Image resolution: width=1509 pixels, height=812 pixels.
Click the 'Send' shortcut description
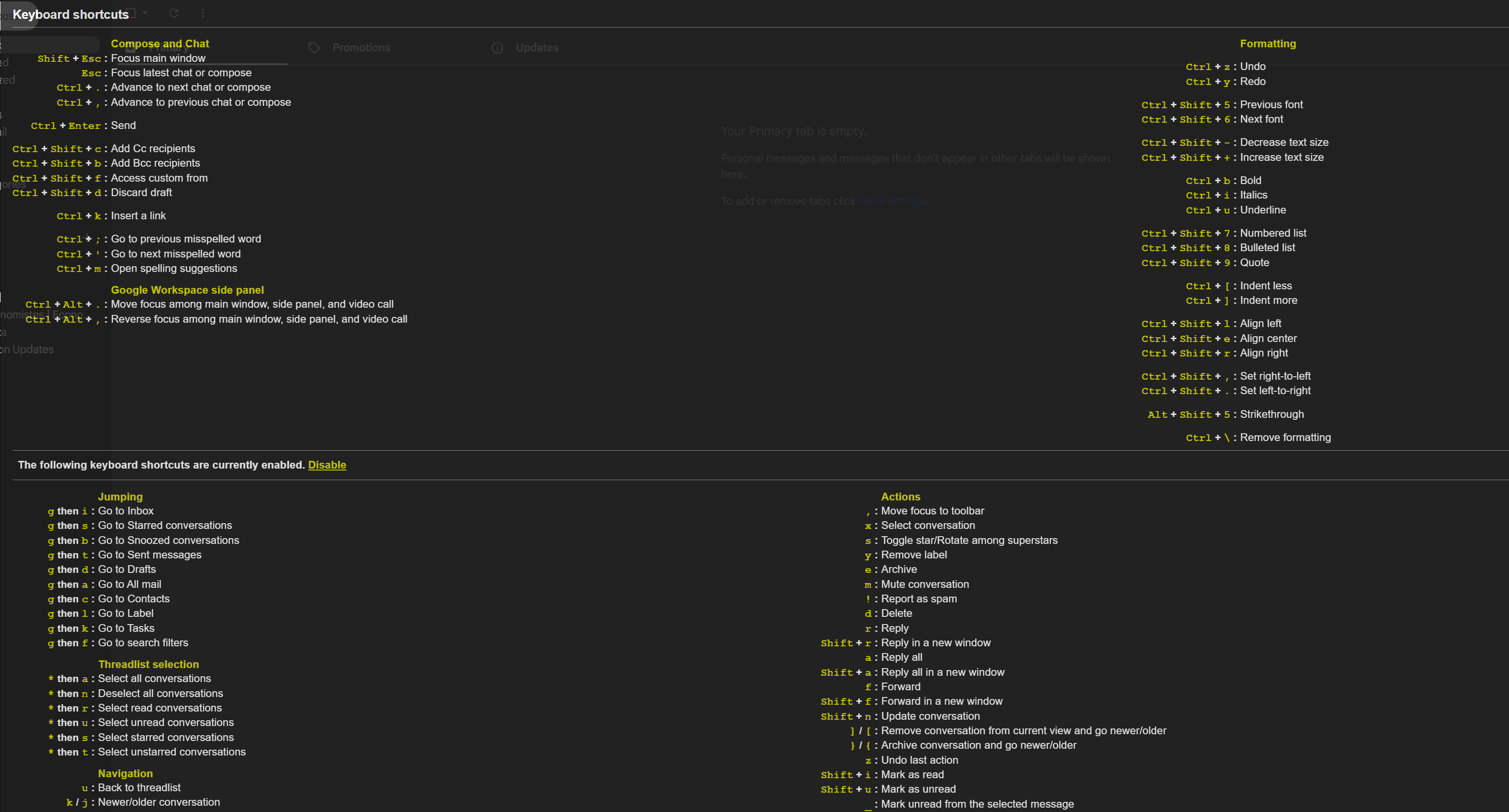coord(123,125)
